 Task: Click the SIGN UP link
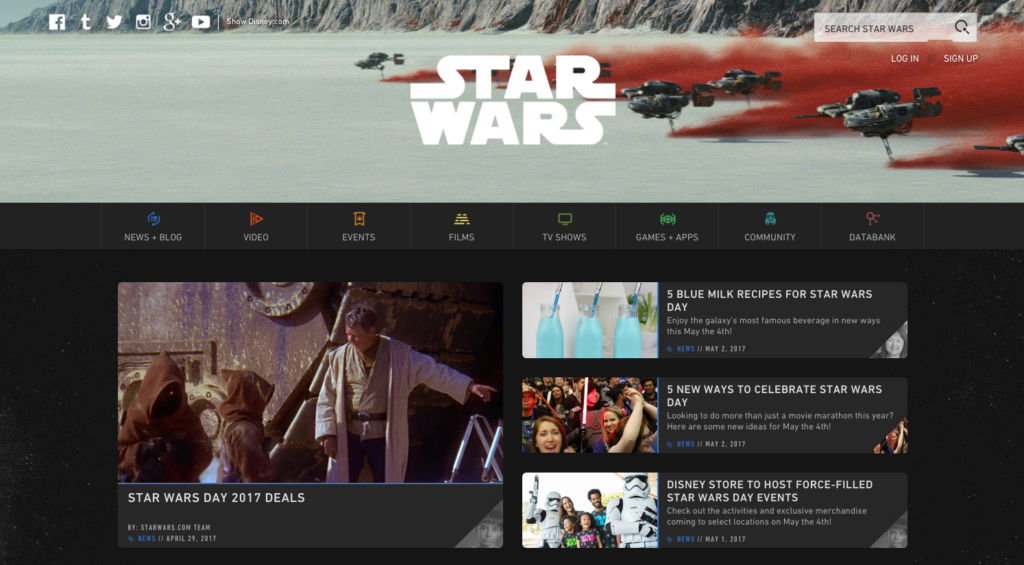coord(961,59)
